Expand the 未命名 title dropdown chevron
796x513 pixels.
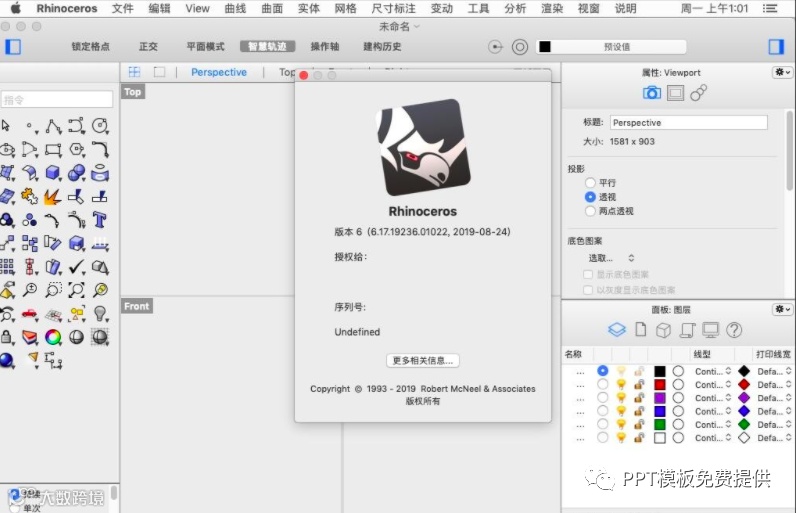417,26
